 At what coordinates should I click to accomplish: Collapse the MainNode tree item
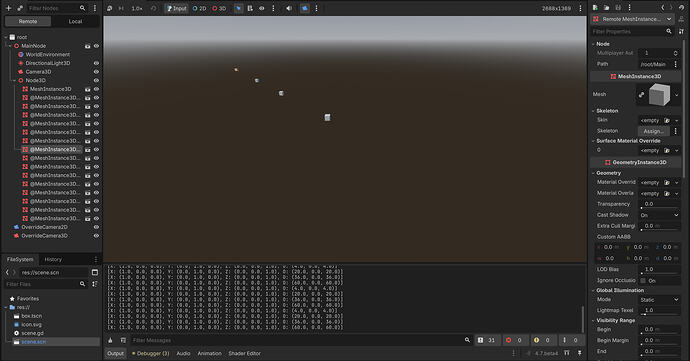tap(10, 46)
